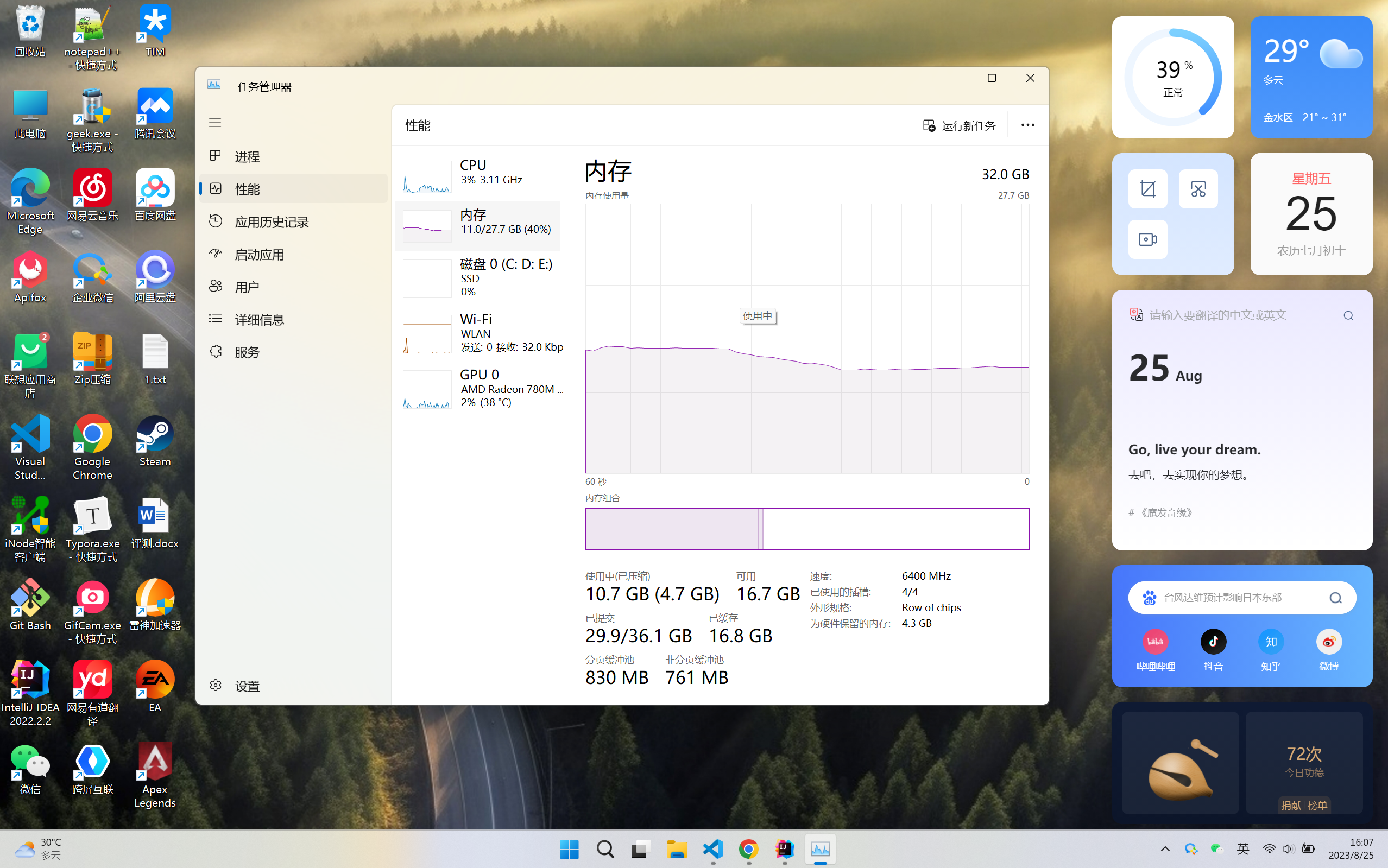Open the 用户 (Users) page
Viewport: 1388px width, 868px height.
pyautogui.click(x=293, y=287)
